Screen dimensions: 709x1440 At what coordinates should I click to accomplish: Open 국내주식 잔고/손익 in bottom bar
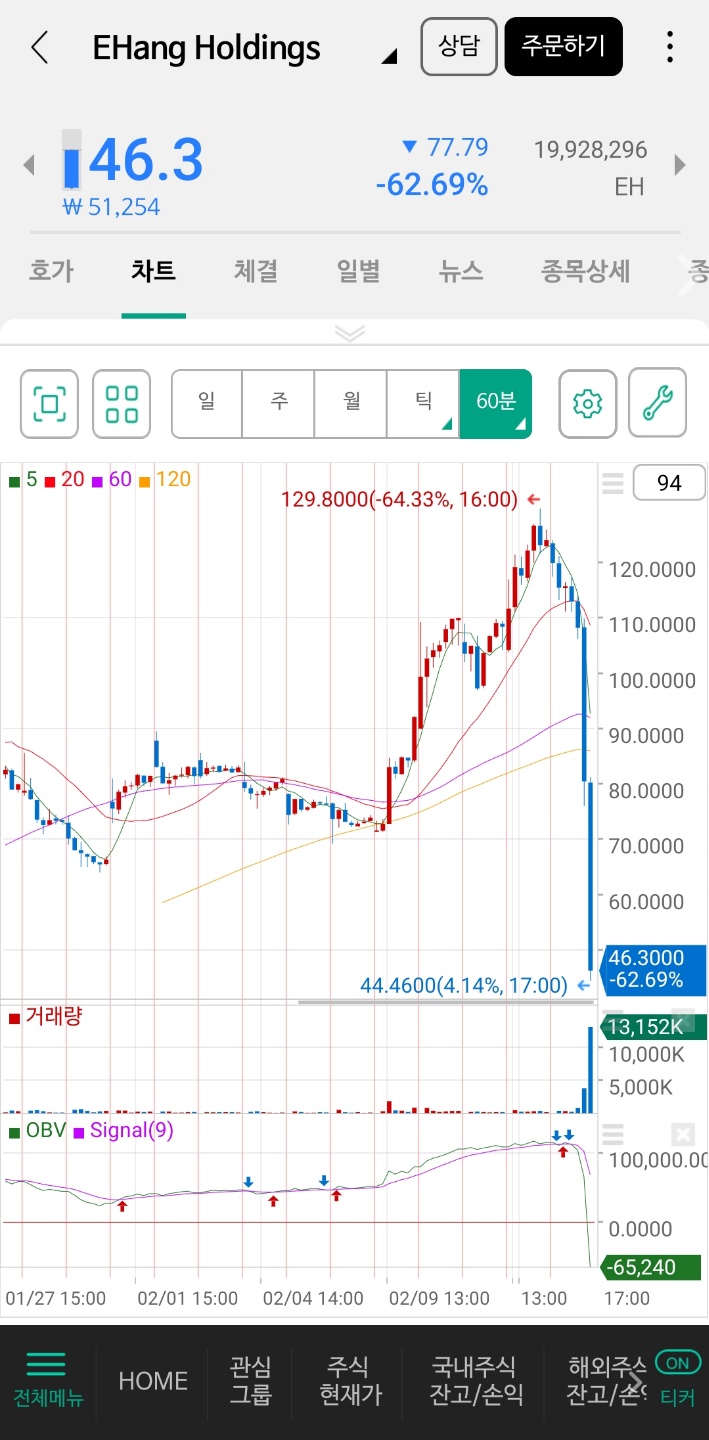tap(477, 1381)
